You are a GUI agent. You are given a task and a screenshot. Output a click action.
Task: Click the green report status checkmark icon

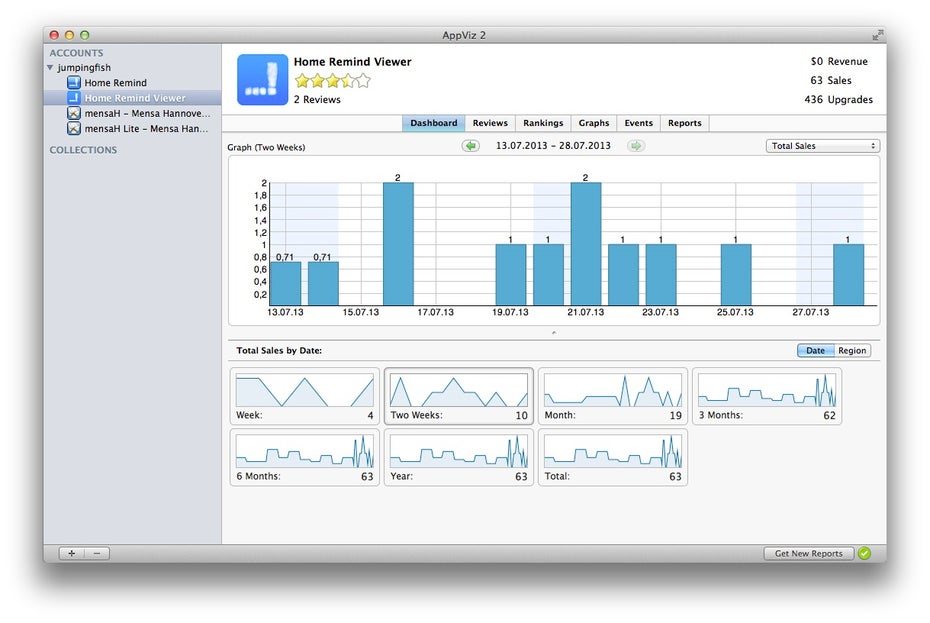pyautogui.click(x=865, y=553)
